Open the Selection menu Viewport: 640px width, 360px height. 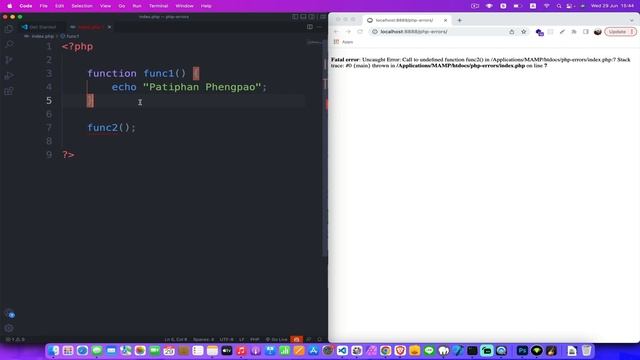coord(82,6)
